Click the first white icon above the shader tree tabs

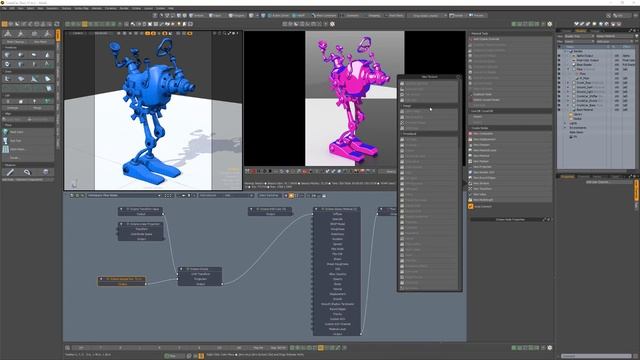(x=576, y=24)
